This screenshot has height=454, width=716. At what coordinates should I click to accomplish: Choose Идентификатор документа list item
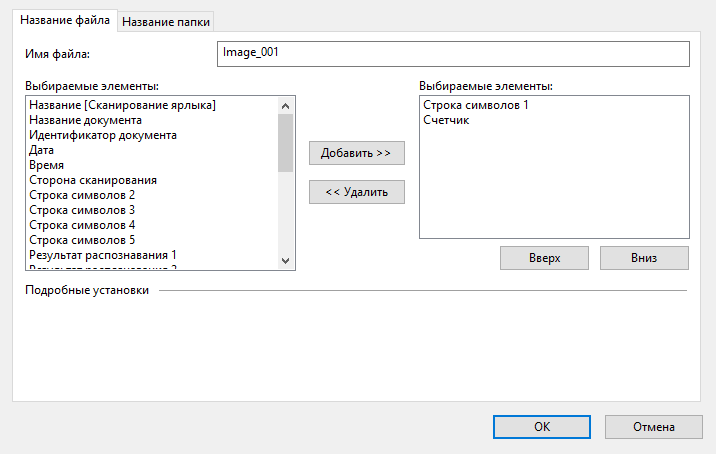click(103, 135)
